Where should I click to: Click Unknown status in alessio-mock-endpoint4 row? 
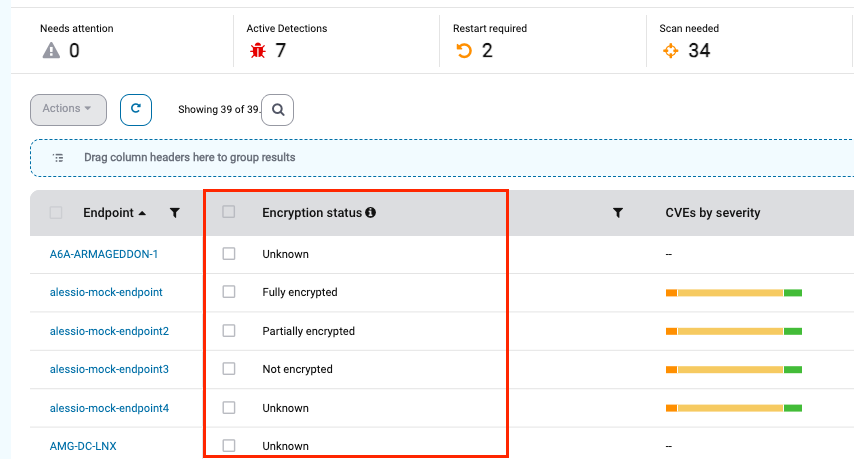point(285,408)
